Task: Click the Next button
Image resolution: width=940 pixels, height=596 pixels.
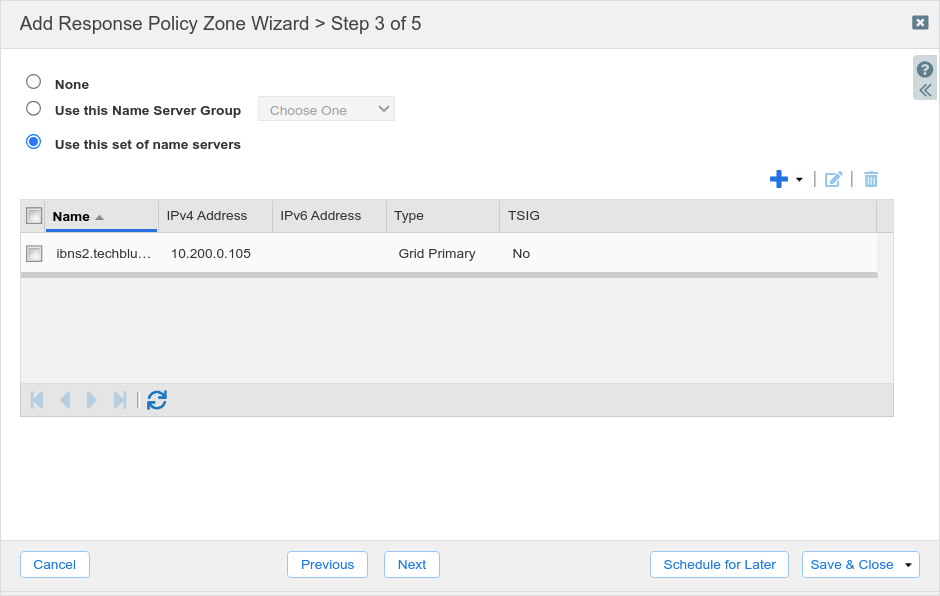Action: point(411,564)
